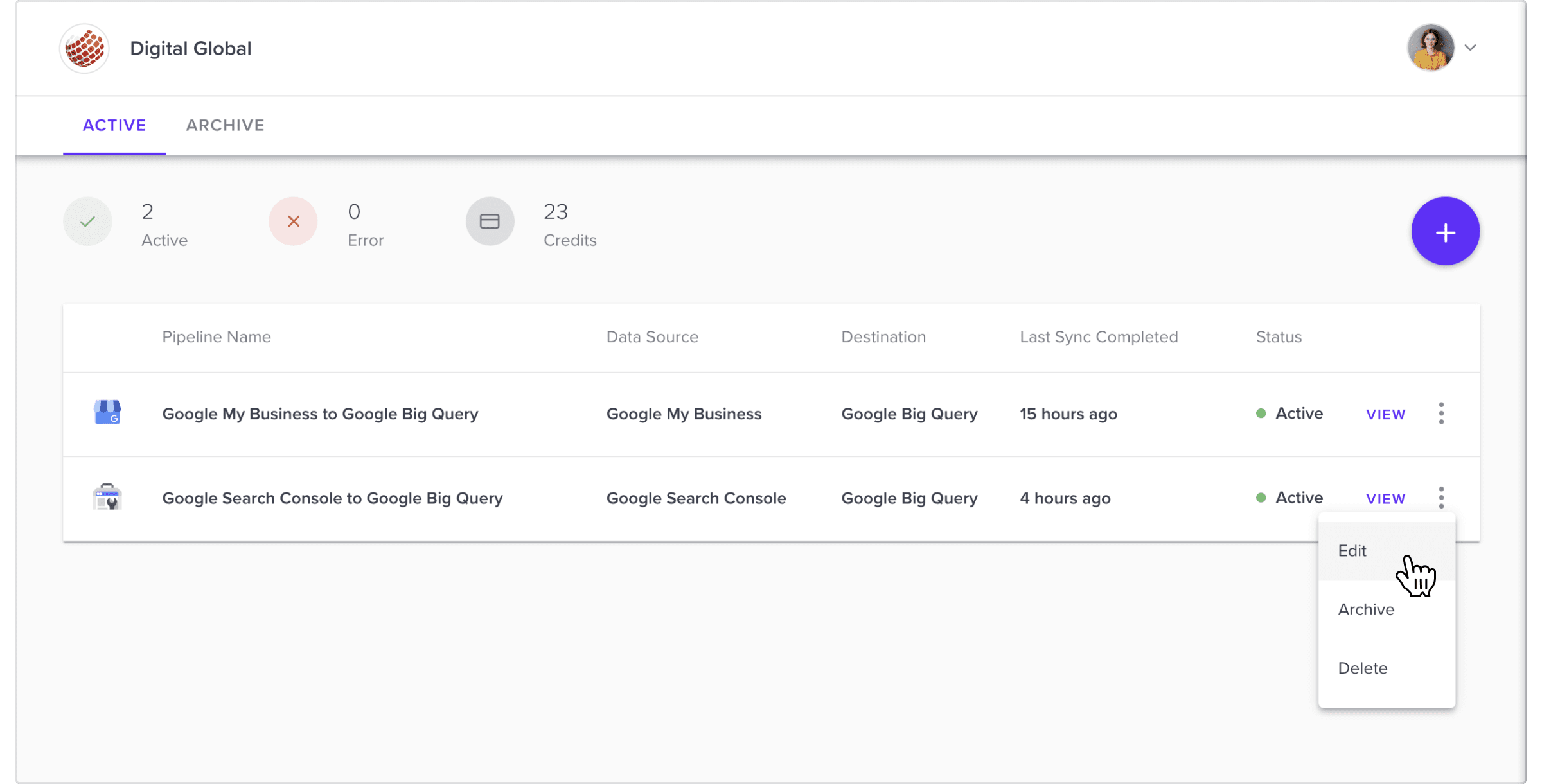Viewport: 1542px width, 784px height.
Task: Expand the account dropdown chevron
Action: coord(1470,48)
